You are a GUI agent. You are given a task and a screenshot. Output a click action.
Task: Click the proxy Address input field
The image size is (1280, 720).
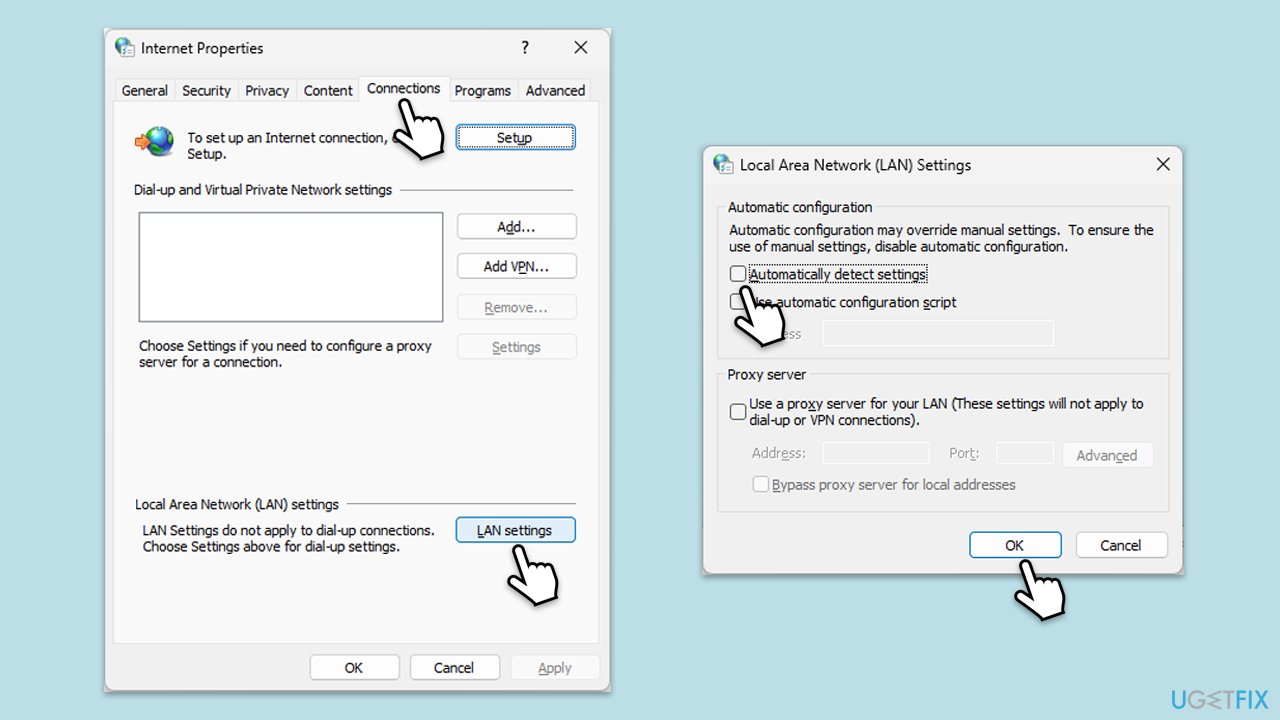(876, 453)
